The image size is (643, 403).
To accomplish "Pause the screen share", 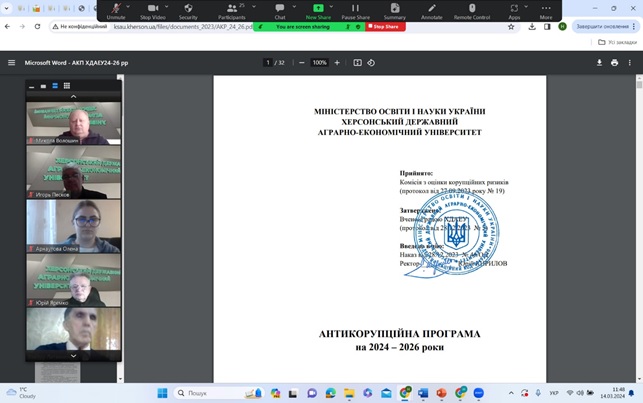I will [356, 11].
